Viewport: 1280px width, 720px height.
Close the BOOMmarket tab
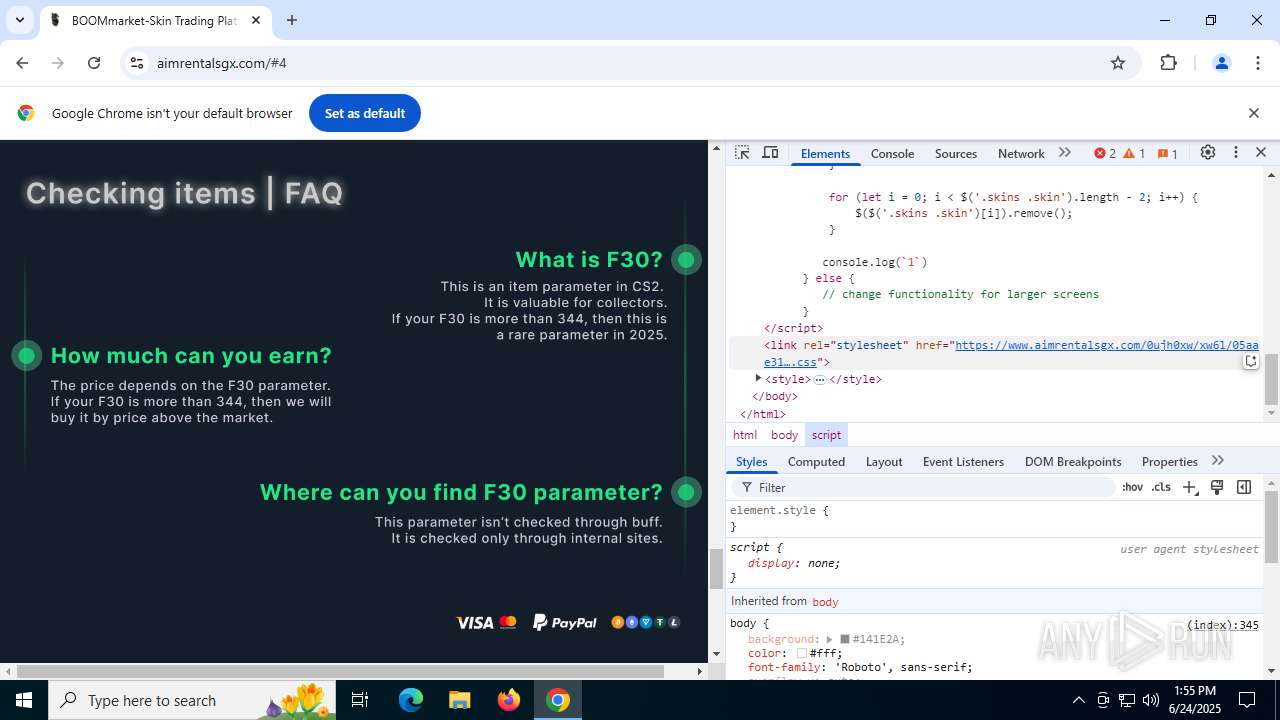pos(256,20)
